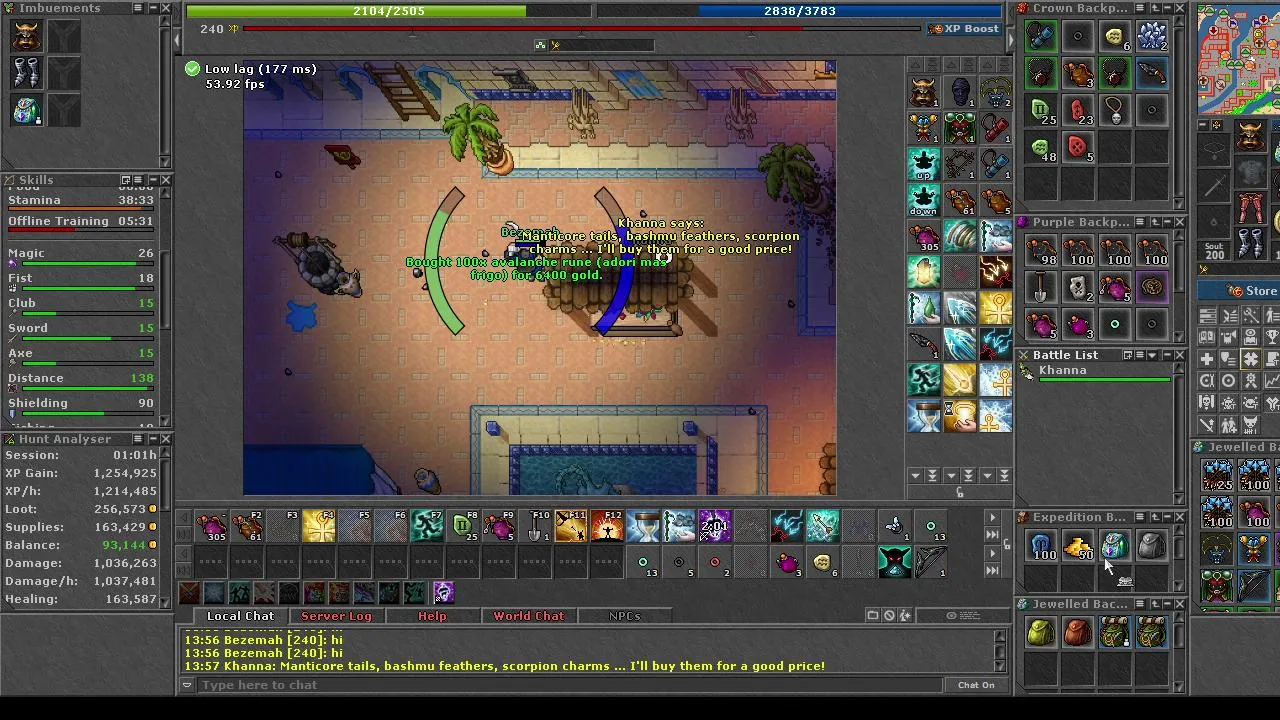This screenshot has height=720, width=1280.
Task: Go up one level from Purple Backpack
Action: tap(1154, 222)
